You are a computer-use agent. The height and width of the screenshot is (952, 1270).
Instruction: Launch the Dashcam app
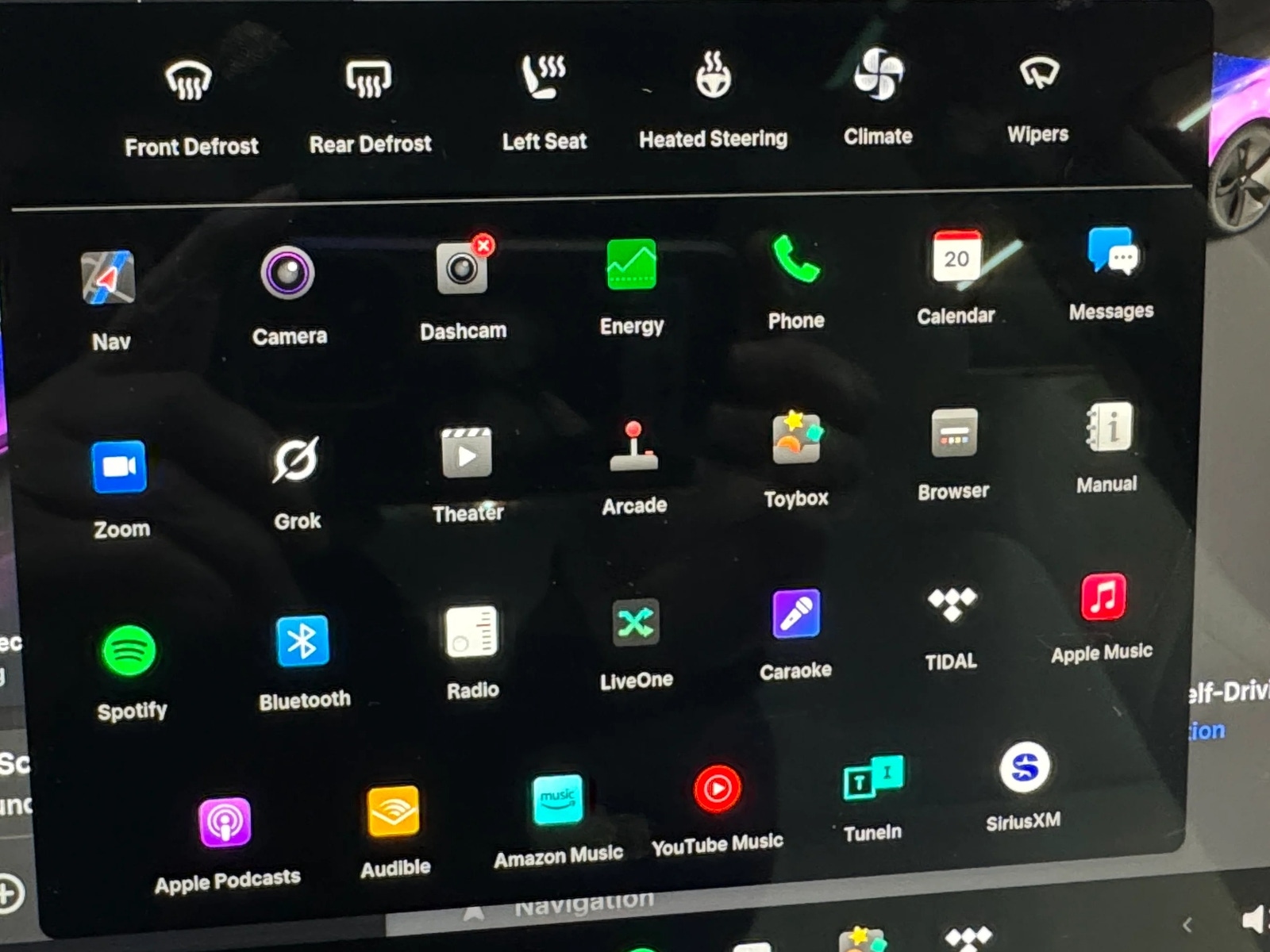[462, 271]
